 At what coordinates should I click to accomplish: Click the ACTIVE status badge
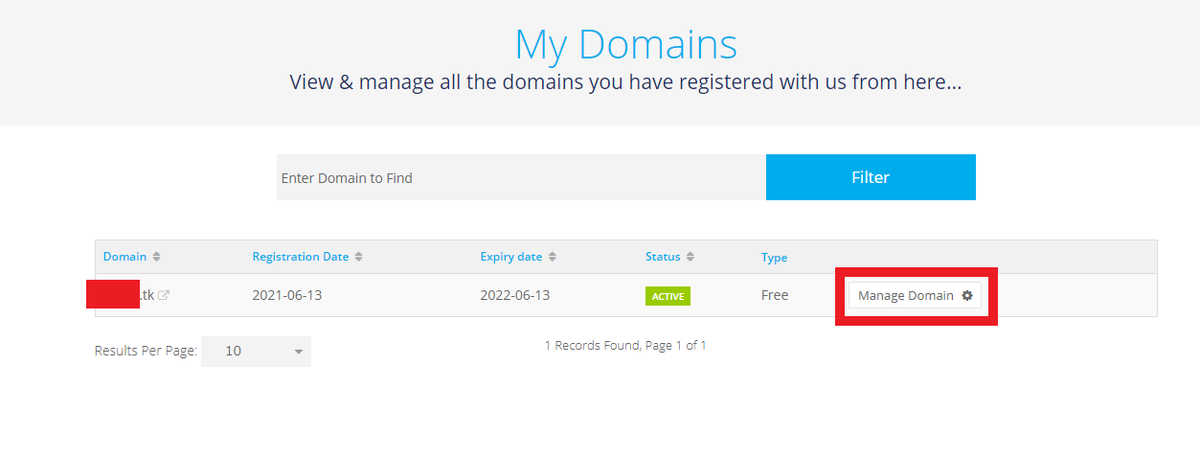coord(668,296)
